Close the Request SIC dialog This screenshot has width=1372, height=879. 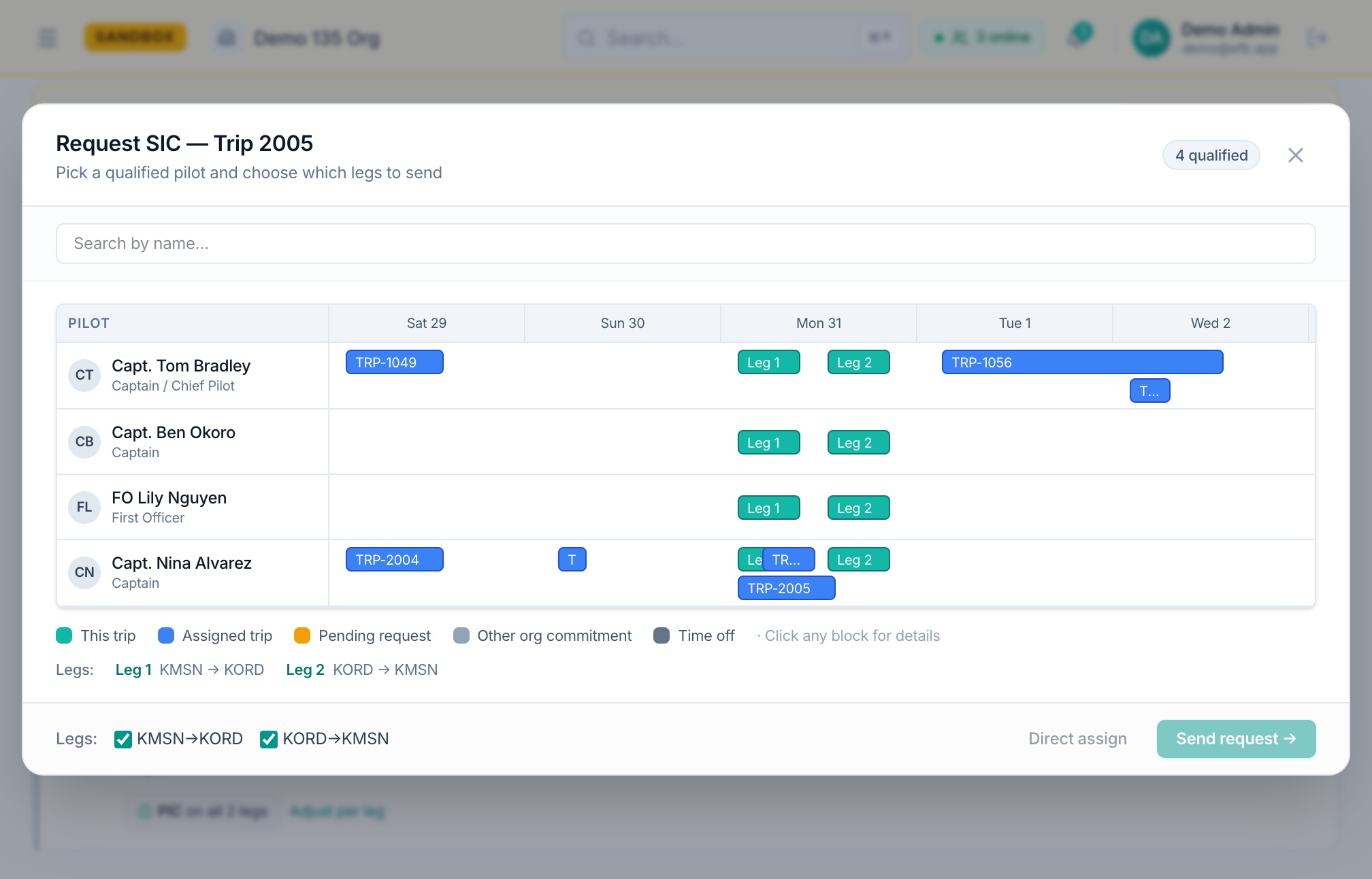[x=1295, y=156]
